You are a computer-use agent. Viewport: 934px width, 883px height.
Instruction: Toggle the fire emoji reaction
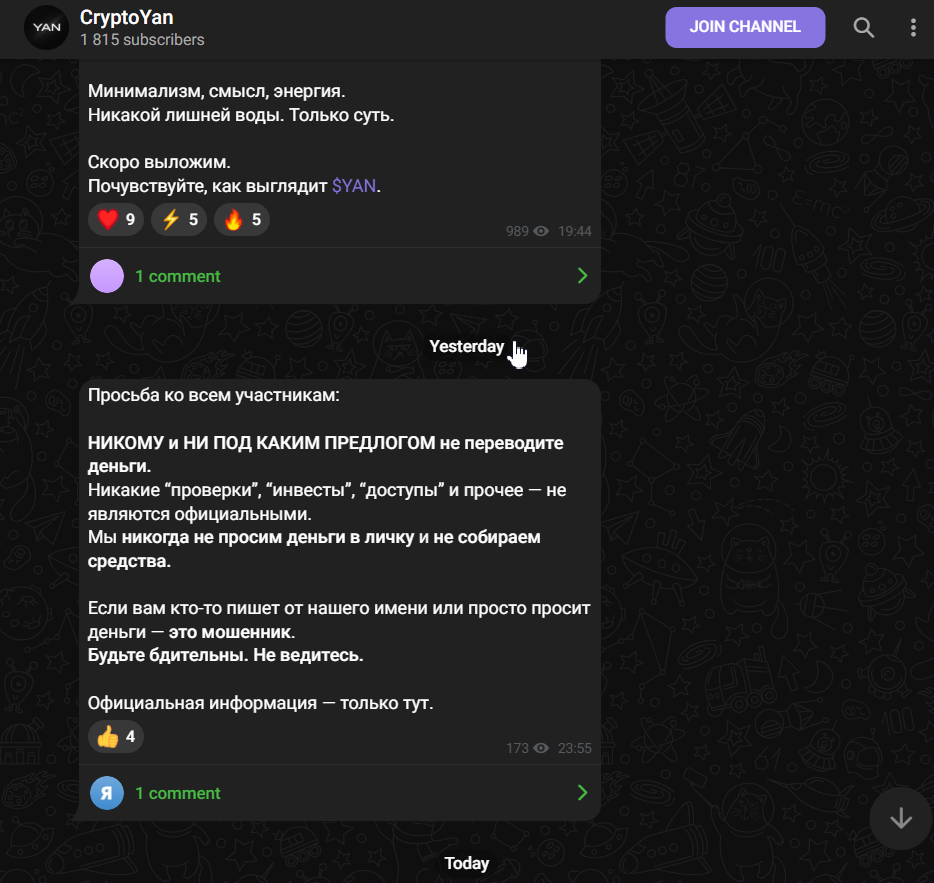(242, 220)
